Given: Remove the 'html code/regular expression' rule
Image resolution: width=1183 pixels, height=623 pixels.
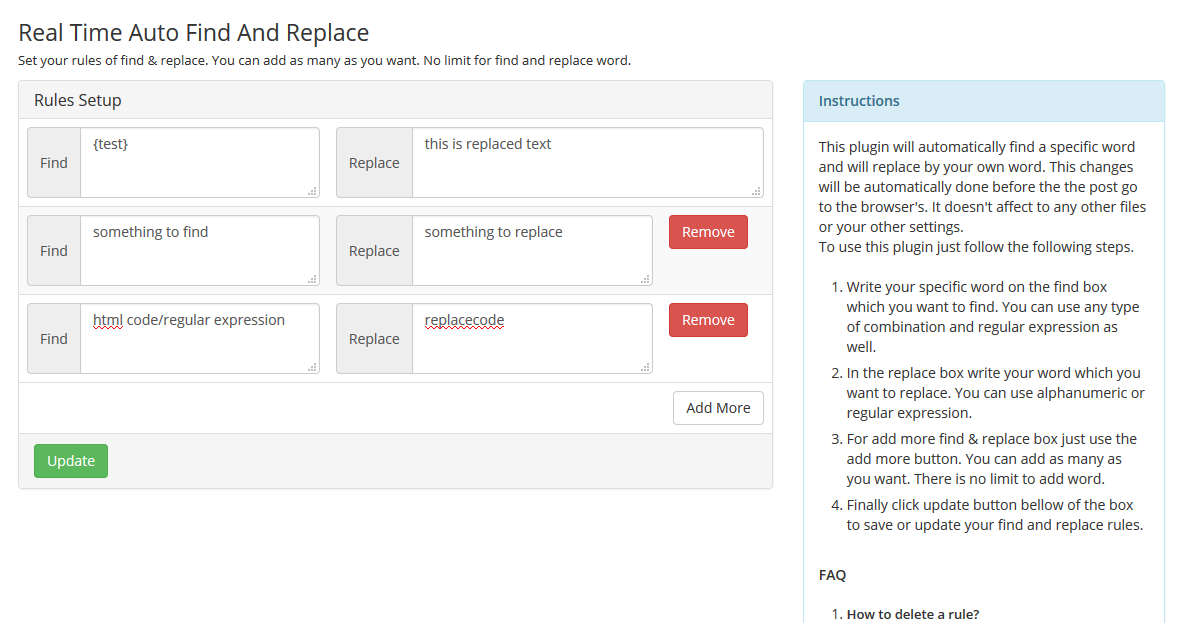Looking at the screenshot, I should (708, 320).
